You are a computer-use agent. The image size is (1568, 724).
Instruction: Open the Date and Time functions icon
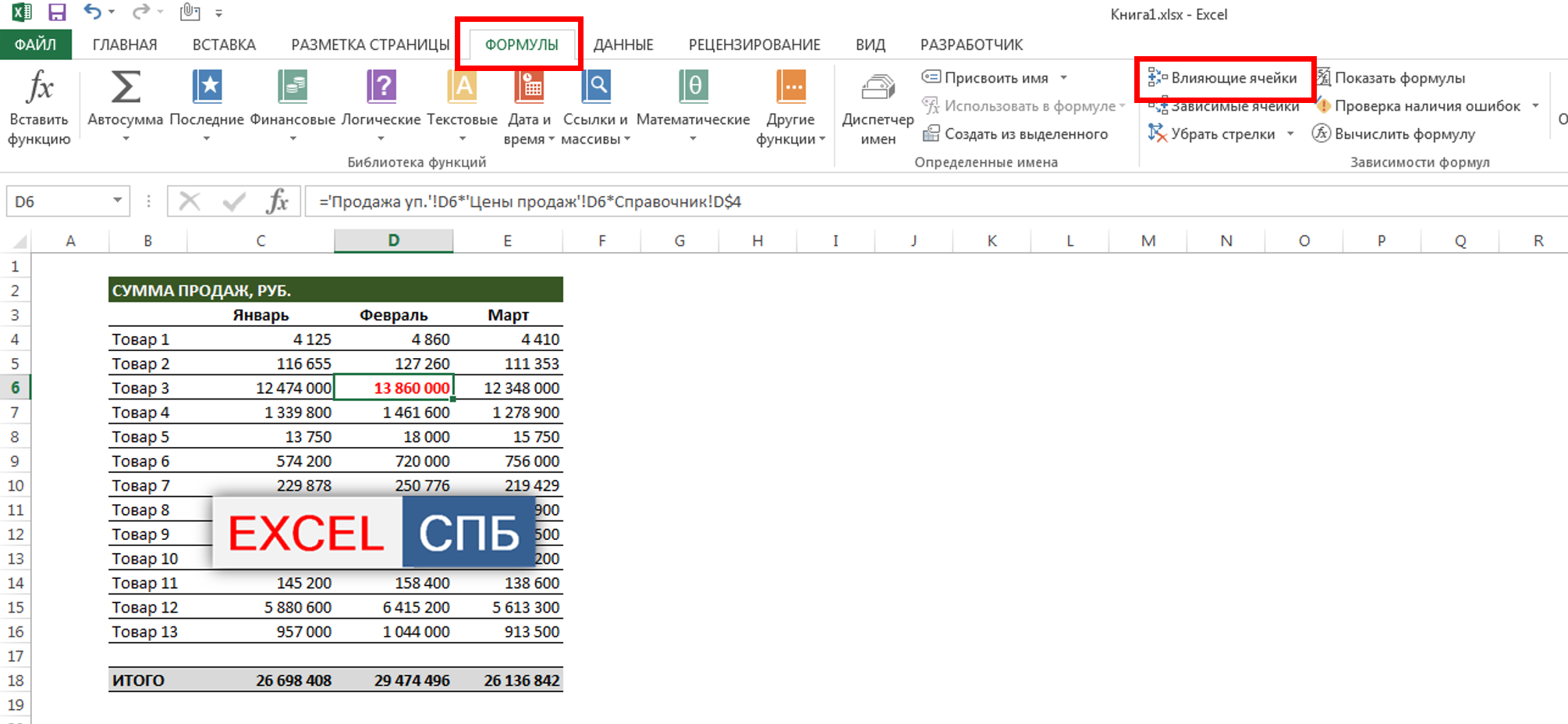tap(529, 87)
